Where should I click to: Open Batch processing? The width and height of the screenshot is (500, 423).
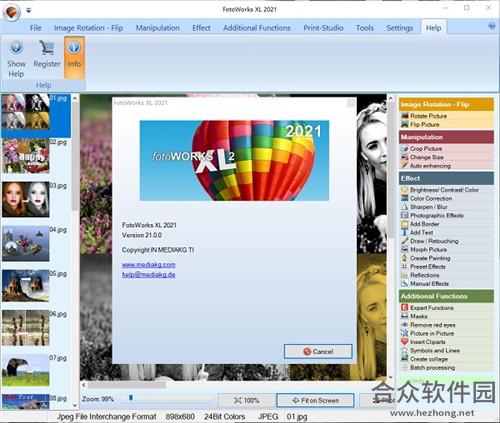coord(432,367)
